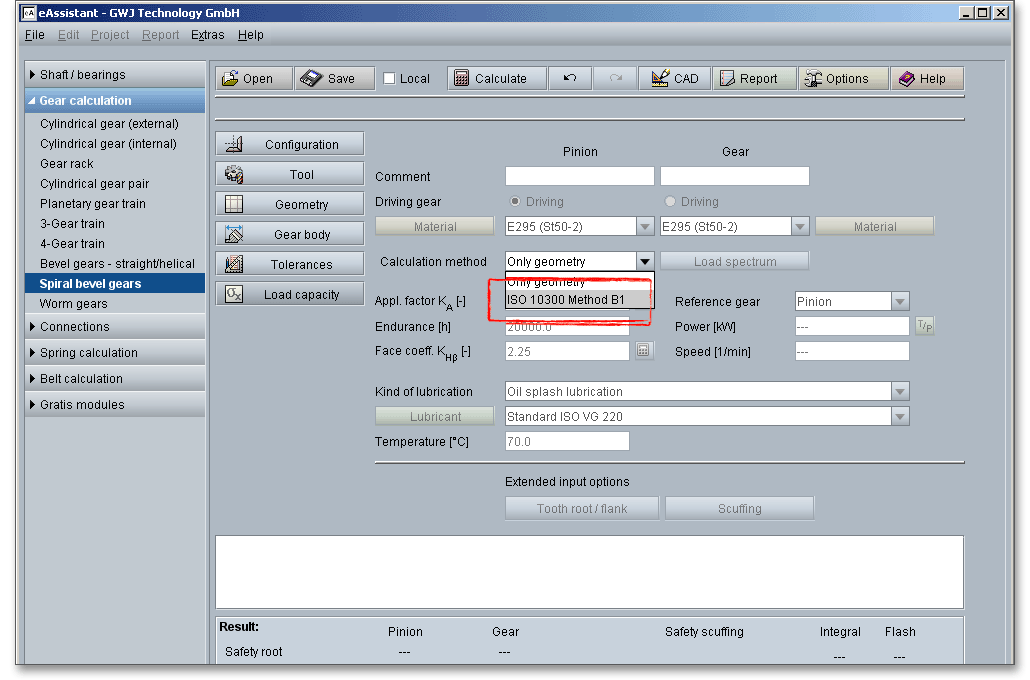Viewport: 1030px width, 680px height.
Task: Click the Pinion Comment input field
Action: pyautogui.click(x=580, y=177)
